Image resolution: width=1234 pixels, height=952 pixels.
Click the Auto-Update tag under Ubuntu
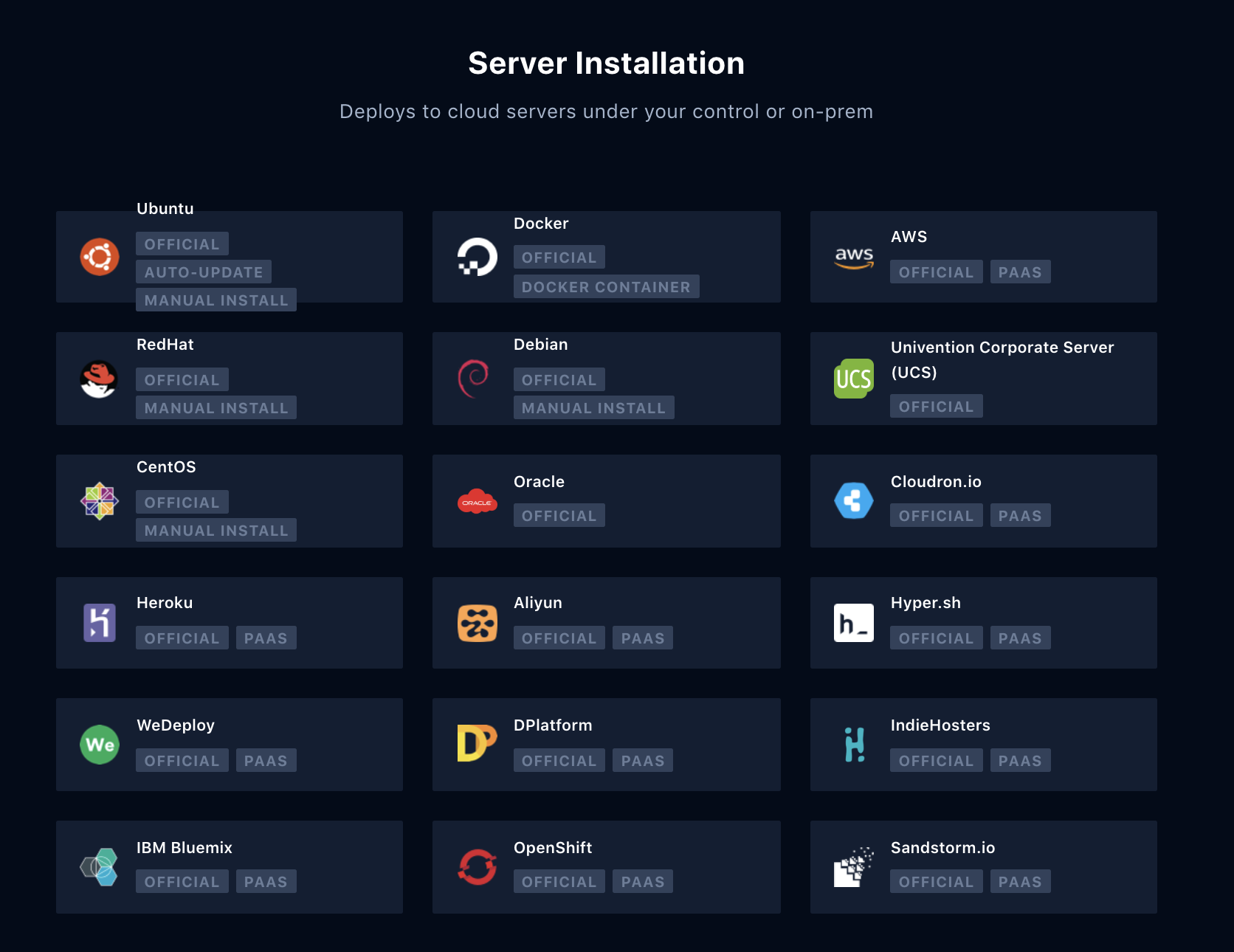(204, 272)
